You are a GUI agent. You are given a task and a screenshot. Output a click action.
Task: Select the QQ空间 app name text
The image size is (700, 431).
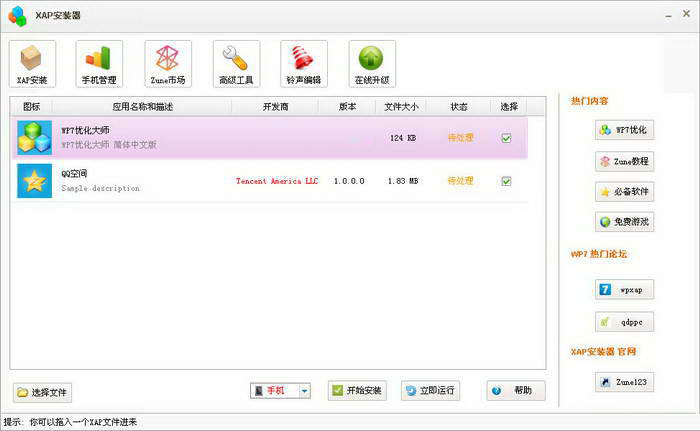74,174
